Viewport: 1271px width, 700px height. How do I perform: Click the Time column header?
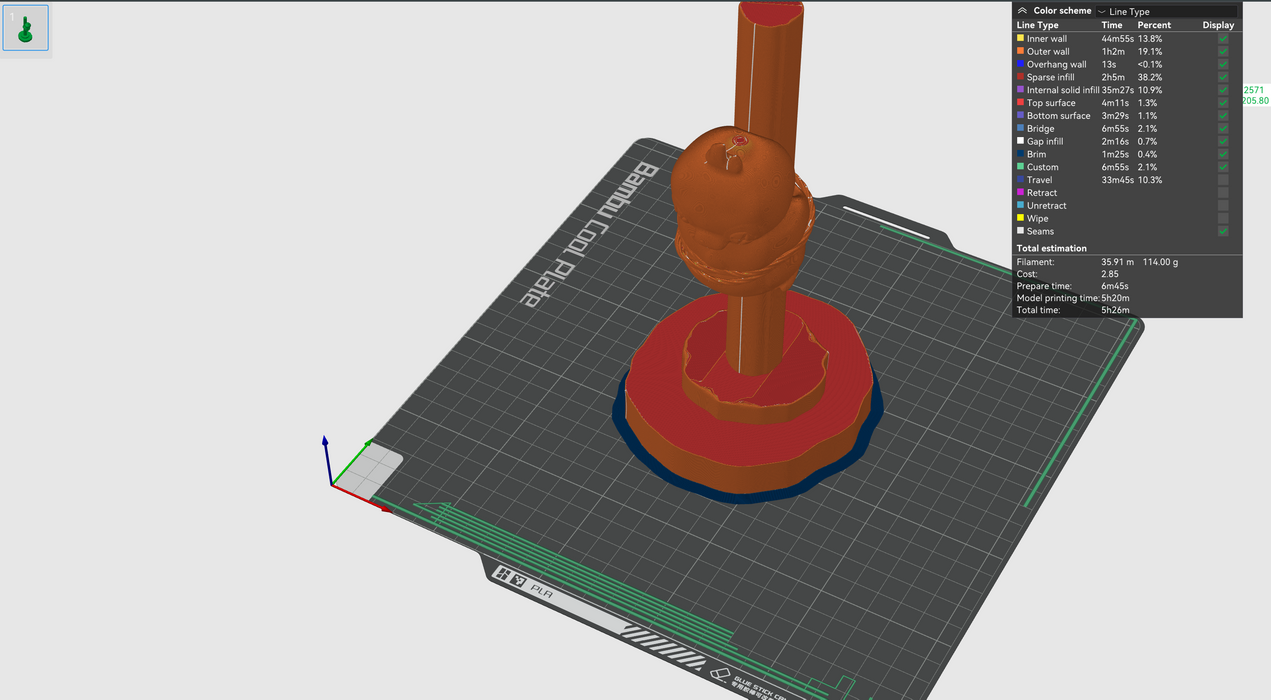click(1112, 25)
